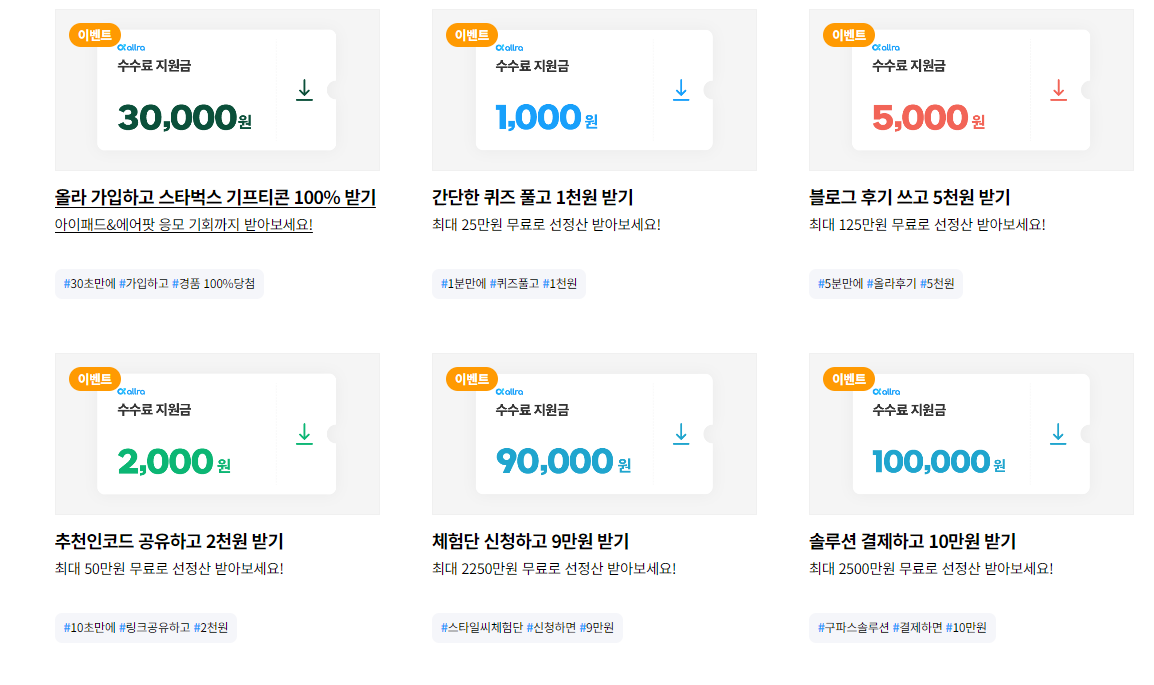Select the 5,000원 수수료 지원금 coupon image
The width and height of the screenshot is (1154, 685).
tap(971, 90)
